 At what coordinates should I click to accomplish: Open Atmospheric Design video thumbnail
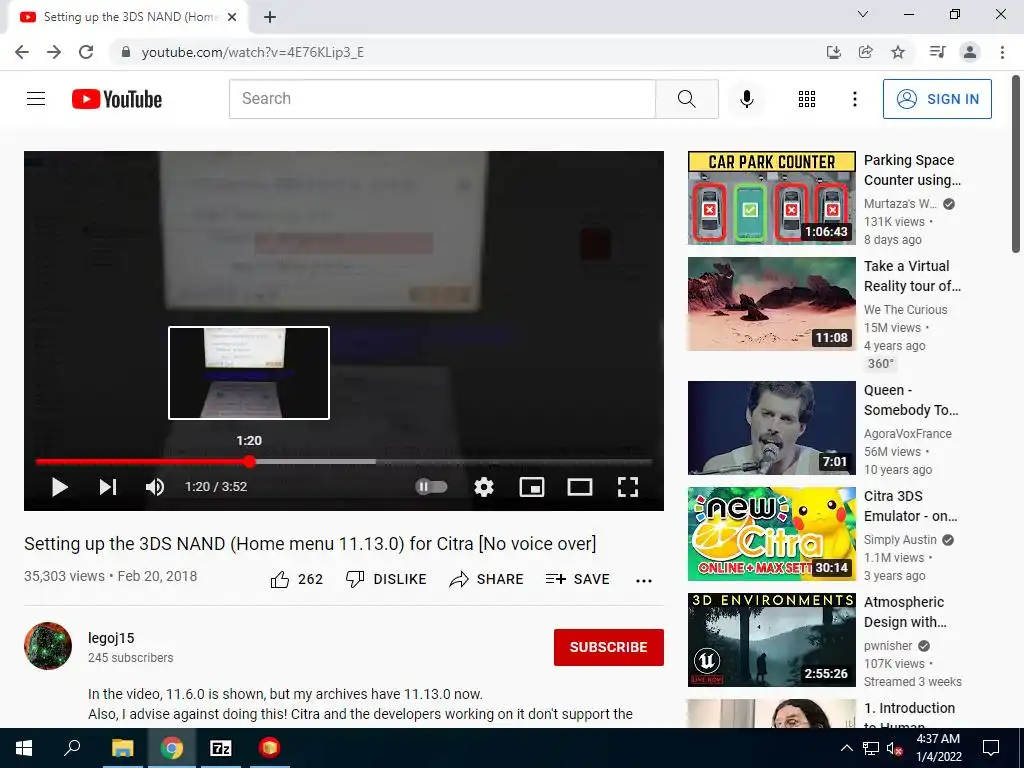(771, 639)
